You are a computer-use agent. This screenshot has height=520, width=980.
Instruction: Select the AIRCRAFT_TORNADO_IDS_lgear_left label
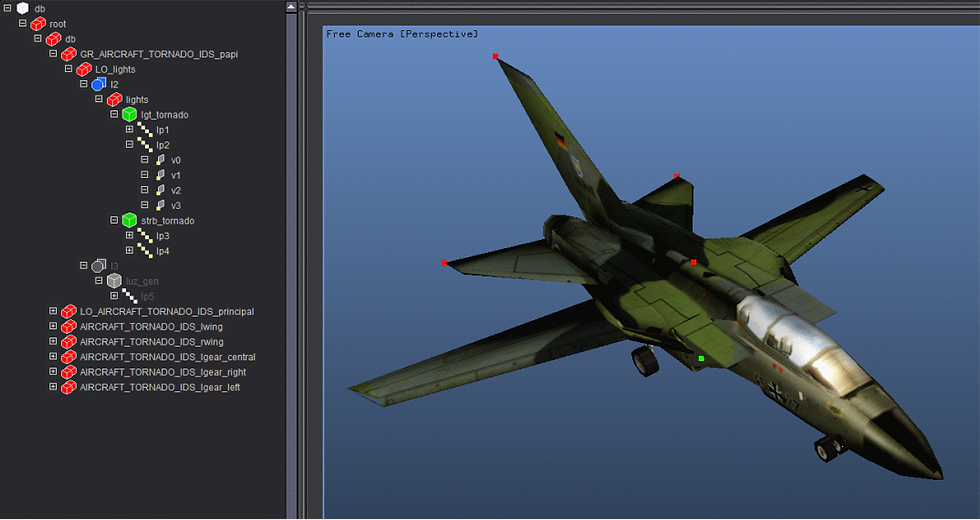(160, 388)
